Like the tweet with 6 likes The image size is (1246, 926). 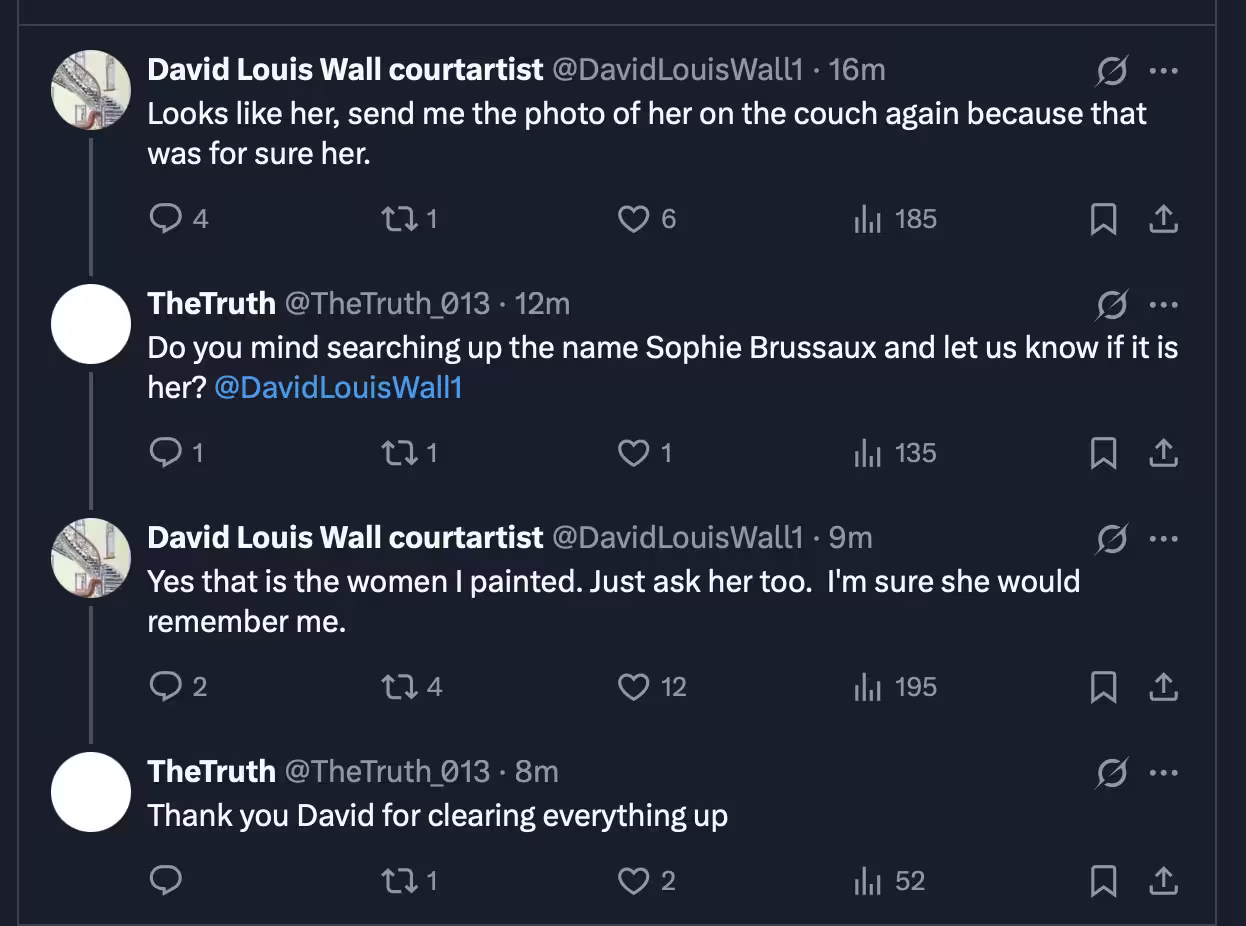(633, 219)
